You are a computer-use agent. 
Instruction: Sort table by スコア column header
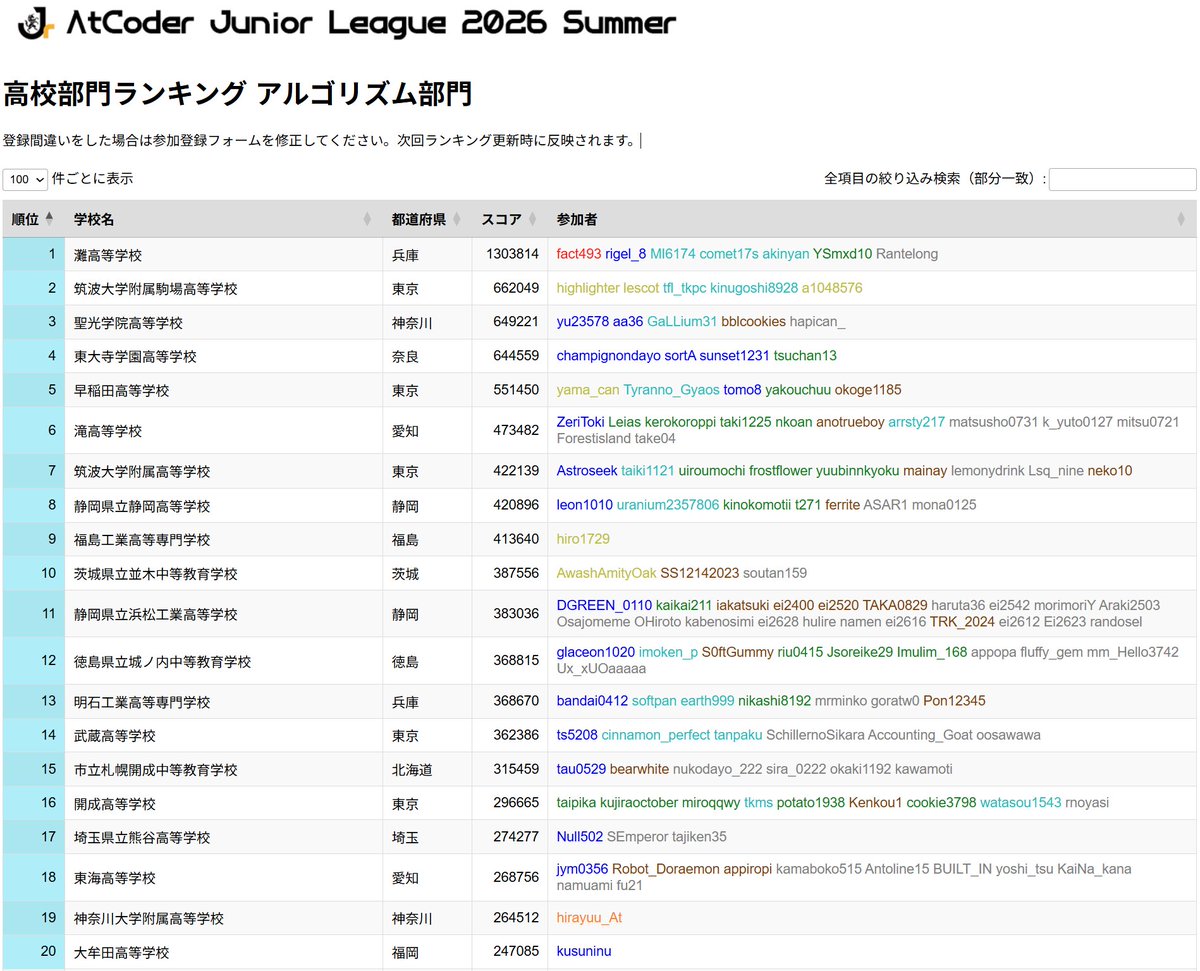click(x=509, y=219)
